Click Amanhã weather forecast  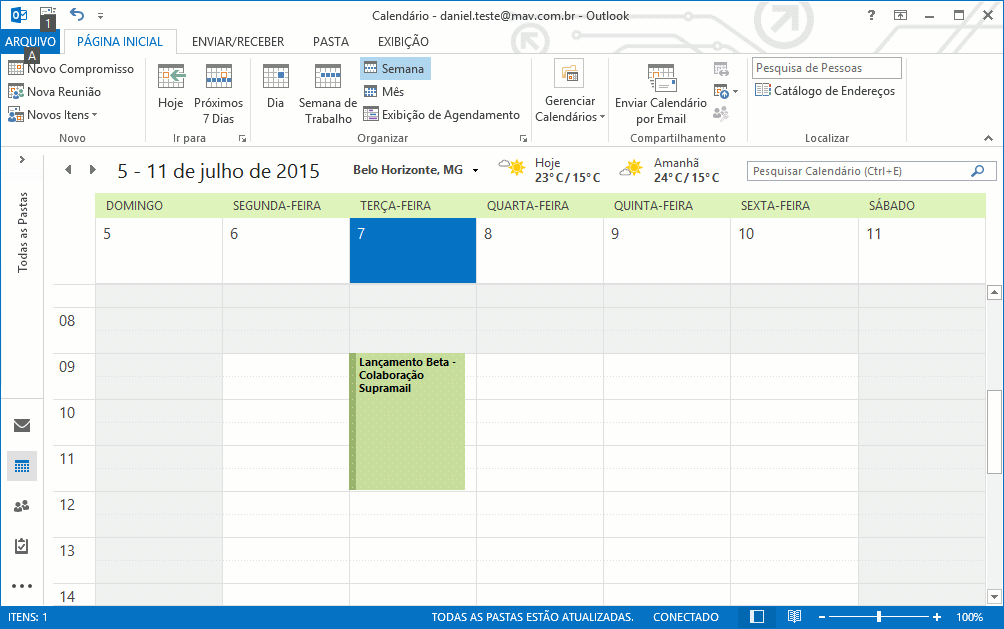669,170
